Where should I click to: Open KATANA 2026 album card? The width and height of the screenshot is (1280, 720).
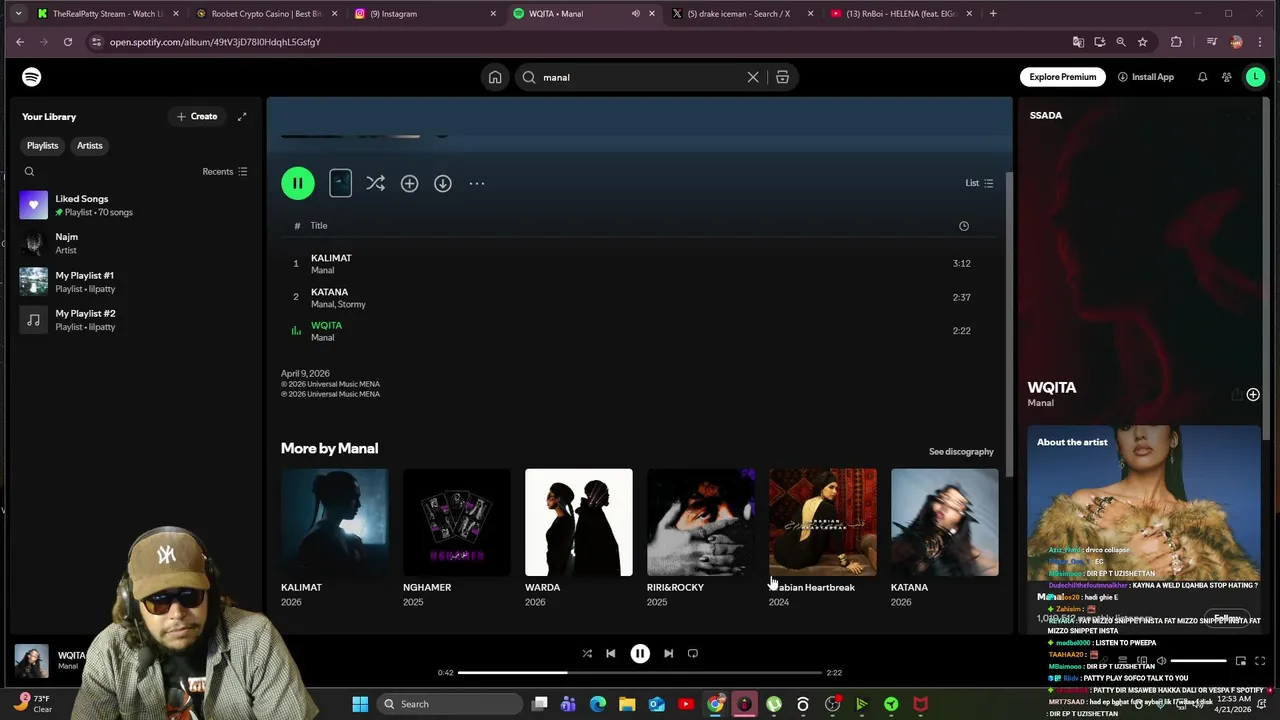pos(945,539)
